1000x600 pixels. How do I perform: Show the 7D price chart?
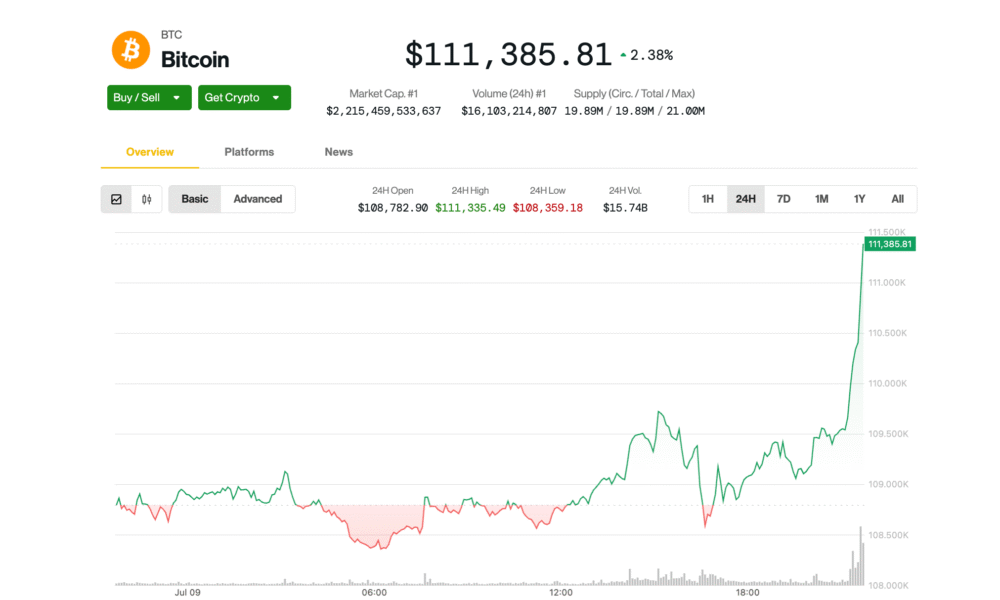click(x=784, y=199)
